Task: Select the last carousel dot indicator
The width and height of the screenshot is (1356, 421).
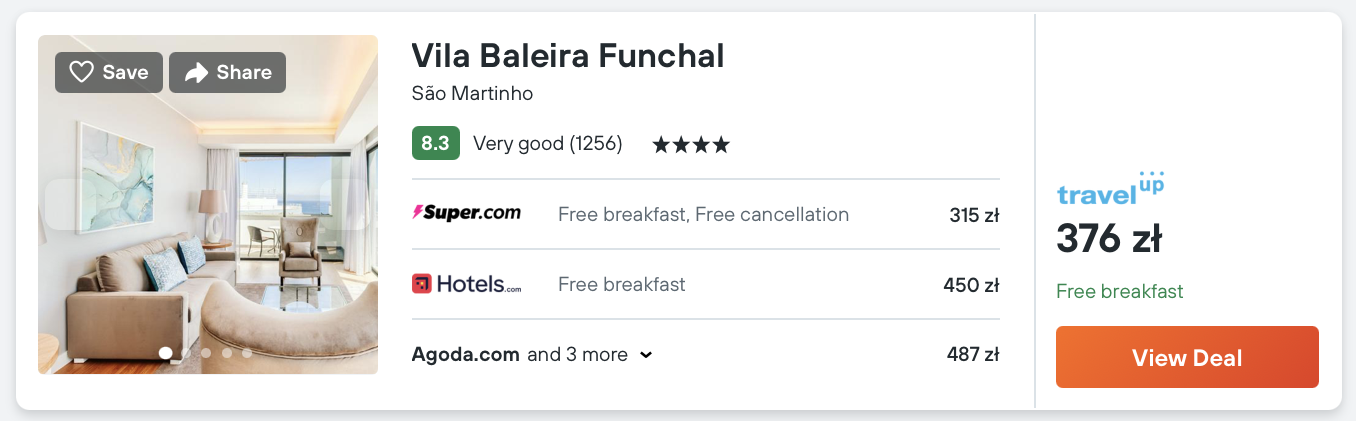Action: click(x=247, y=353)
